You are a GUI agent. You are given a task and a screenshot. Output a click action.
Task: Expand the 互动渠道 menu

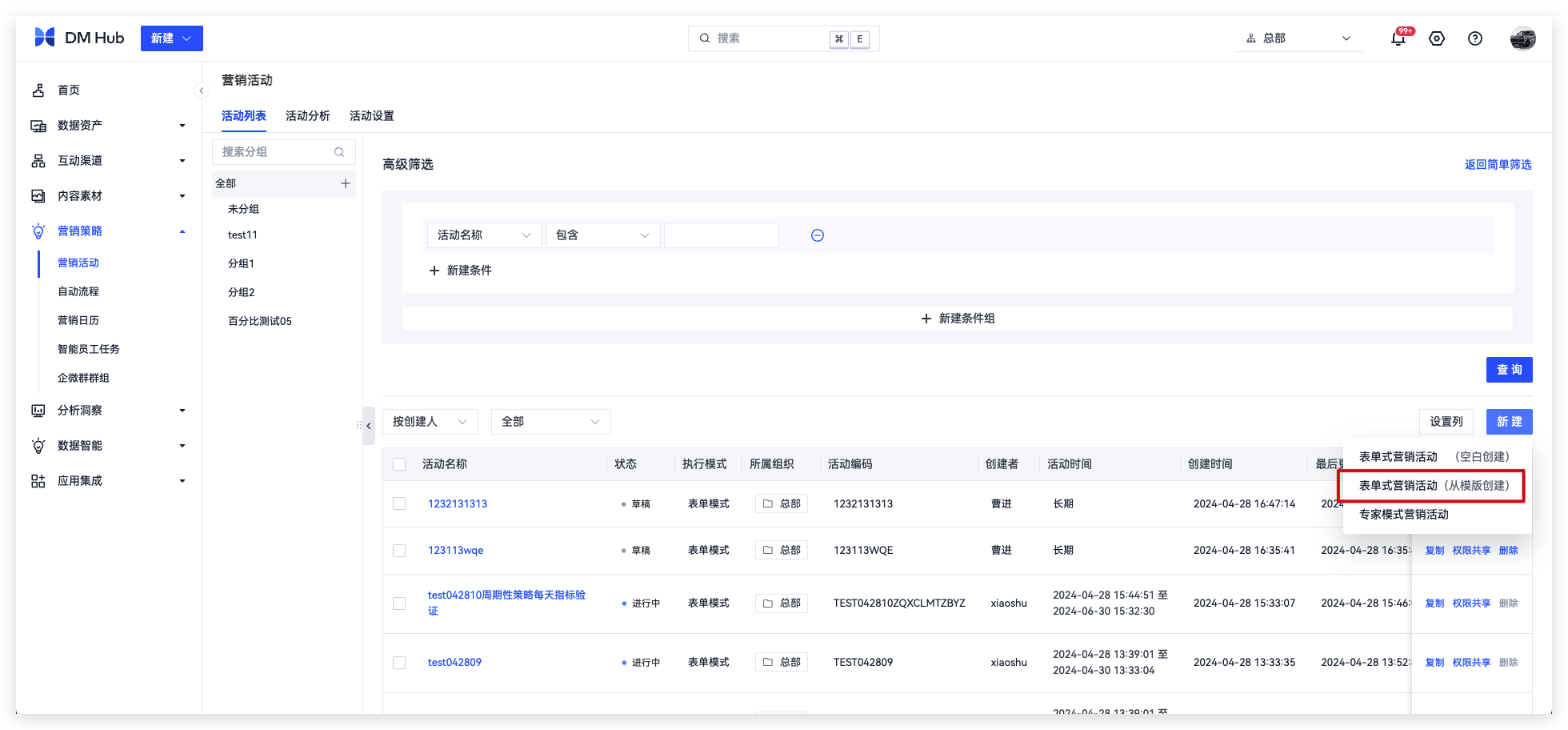pyautogui.click(x=182, y=161)
